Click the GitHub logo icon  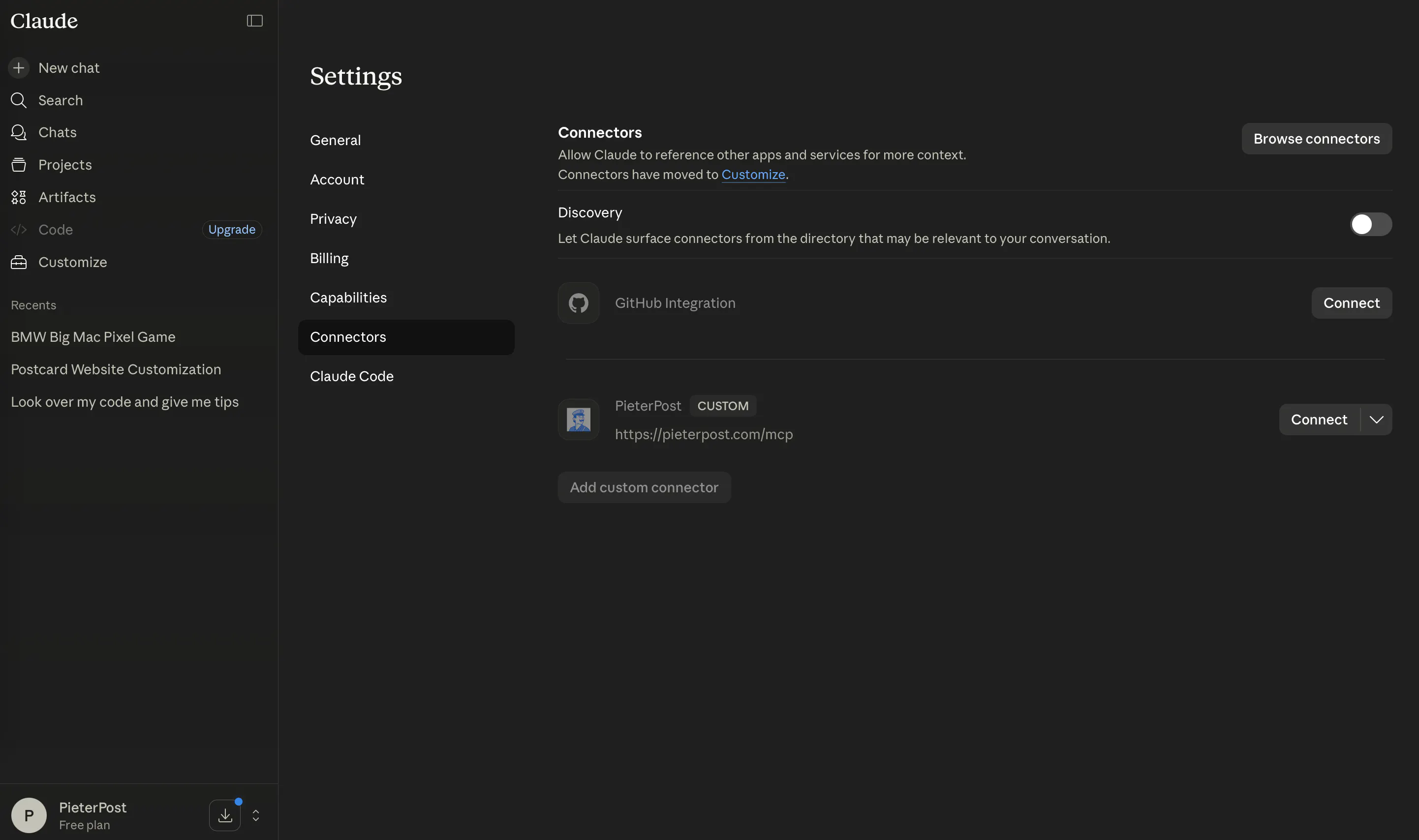[x=578, y=303]
